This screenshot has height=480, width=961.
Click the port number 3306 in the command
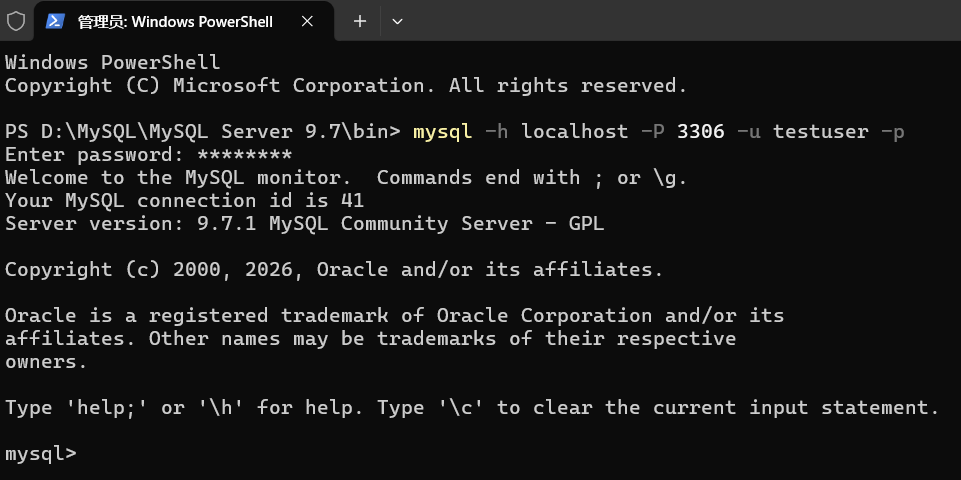point(701,132)
